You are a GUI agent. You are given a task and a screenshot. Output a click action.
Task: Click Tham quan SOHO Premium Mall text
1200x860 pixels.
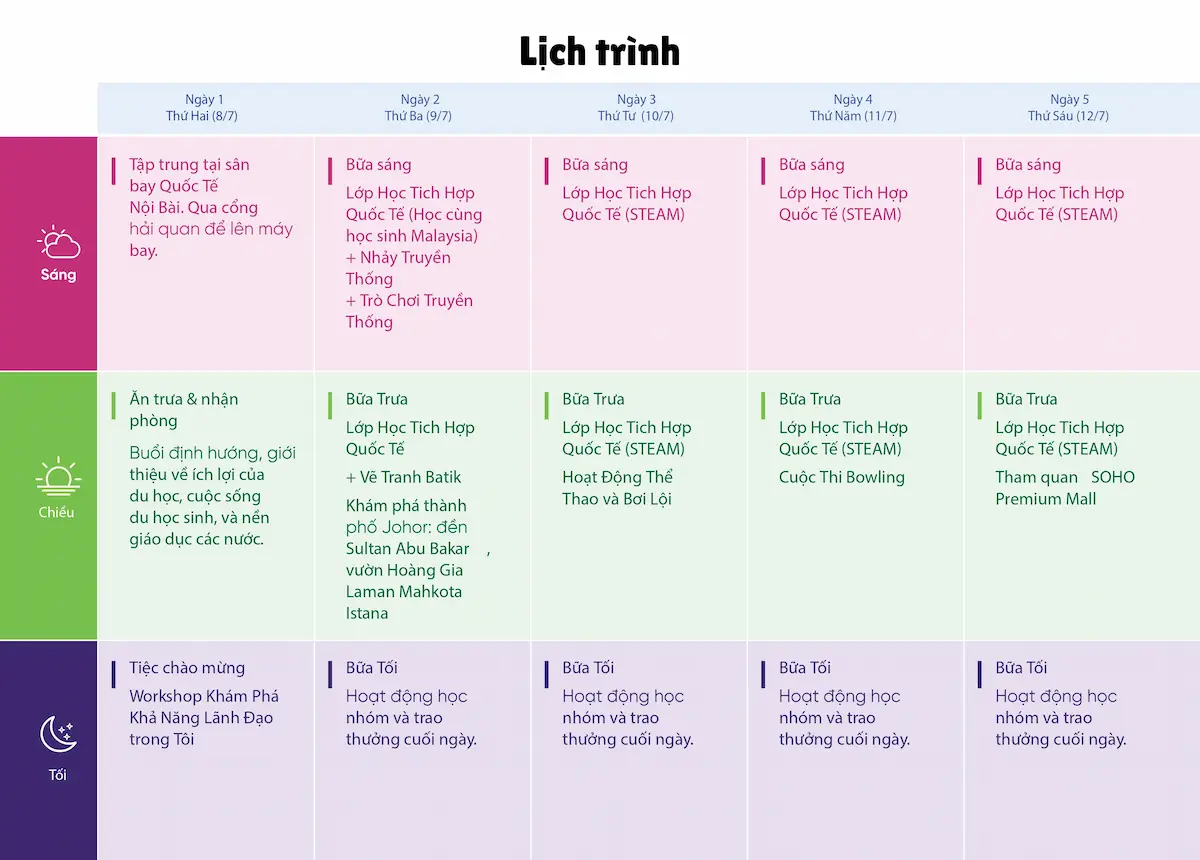1064,488
